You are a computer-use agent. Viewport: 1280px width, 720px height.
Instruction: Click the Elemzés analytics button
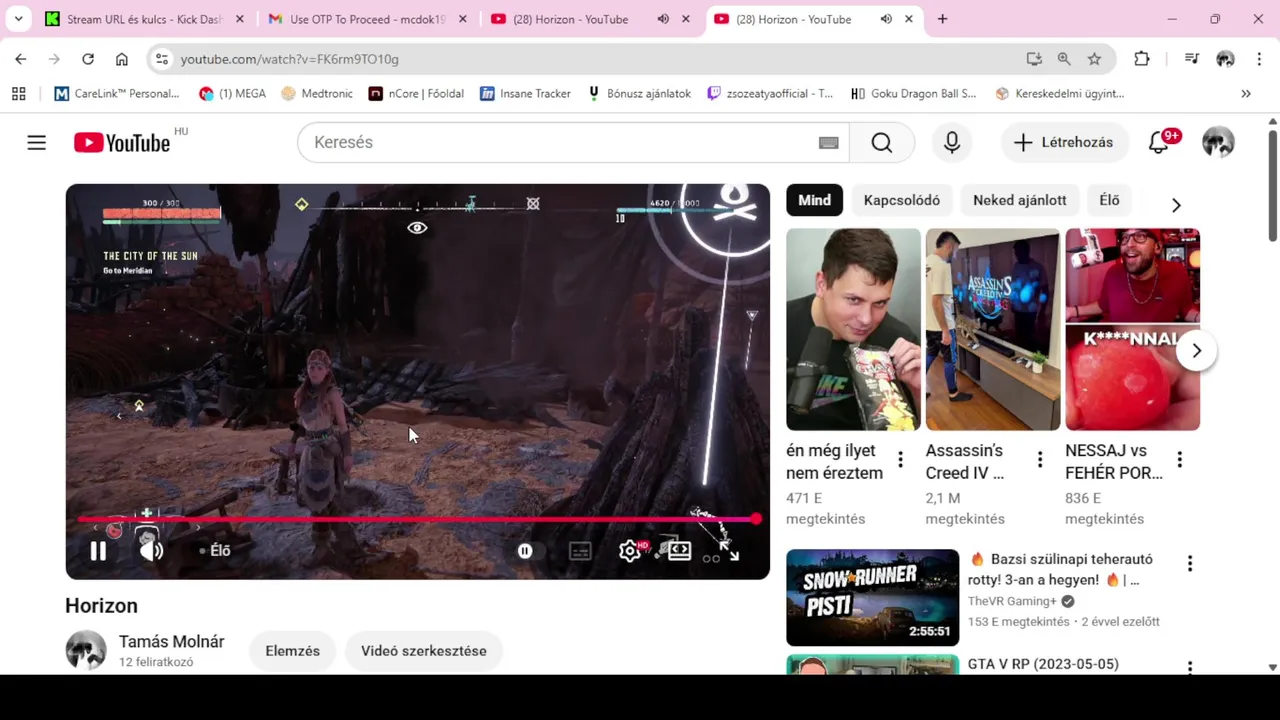[x=293, y=651]
